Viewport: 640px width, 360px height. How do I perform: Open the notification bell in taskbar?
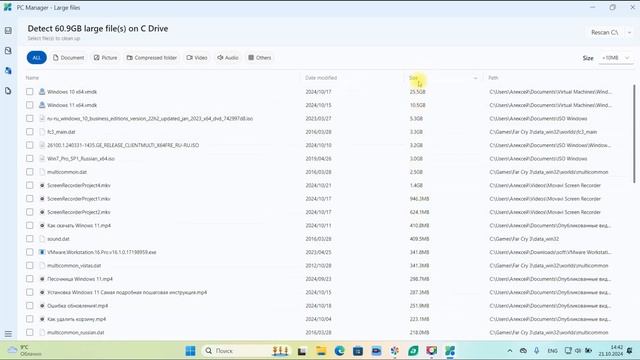[630, 351]
